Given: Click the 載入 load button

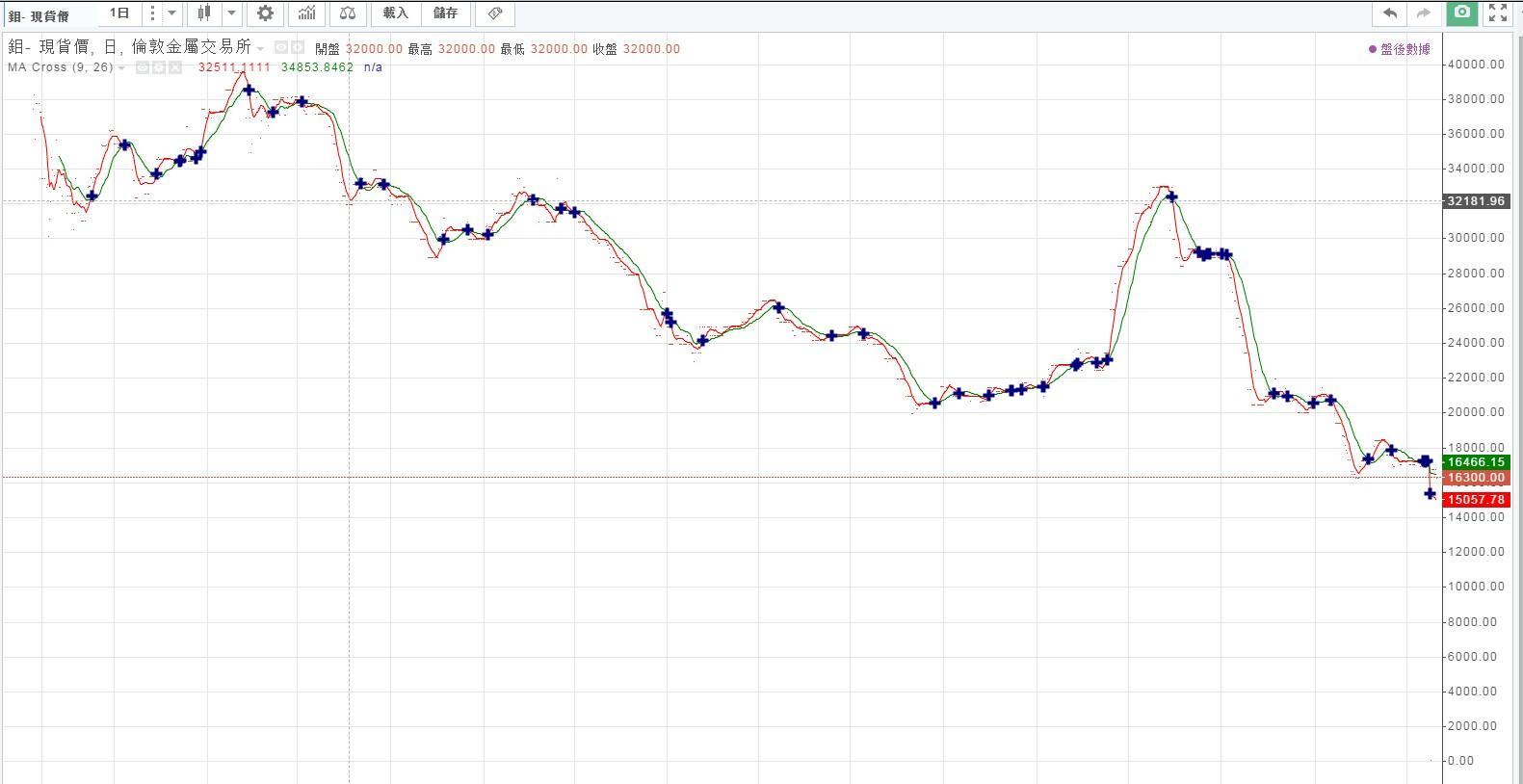Looking at the screenshot, I should point(395,13).
